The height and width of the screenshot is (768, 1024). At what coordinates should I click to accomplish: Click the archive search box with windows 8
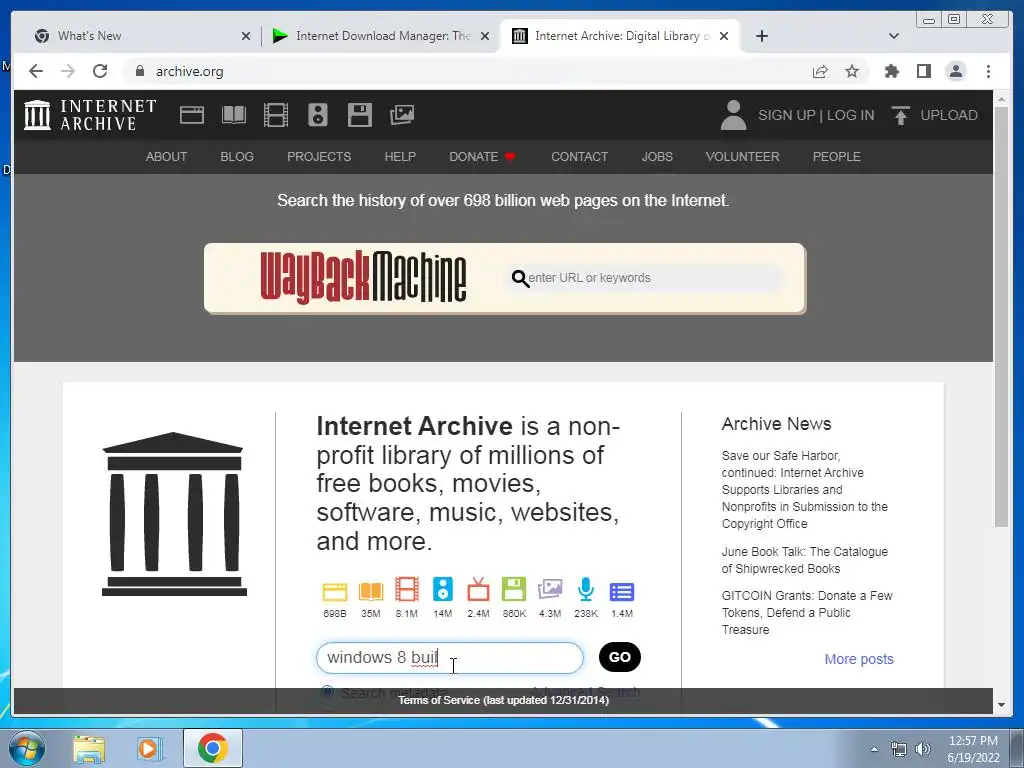450,658
